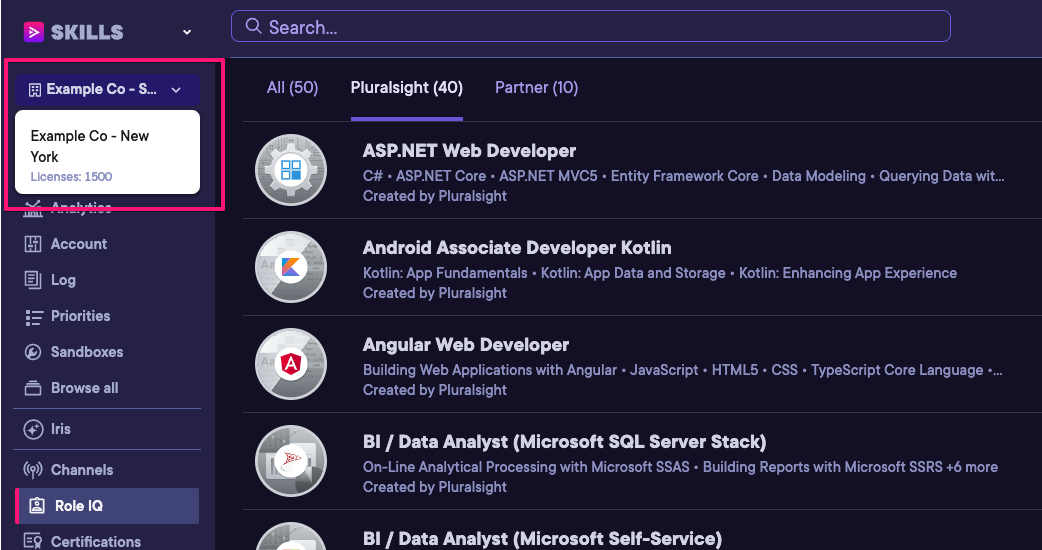Click the ASP.NET Web Developer role badge
The width and height of the screenshot is (1042, 550).
(291, 170)
